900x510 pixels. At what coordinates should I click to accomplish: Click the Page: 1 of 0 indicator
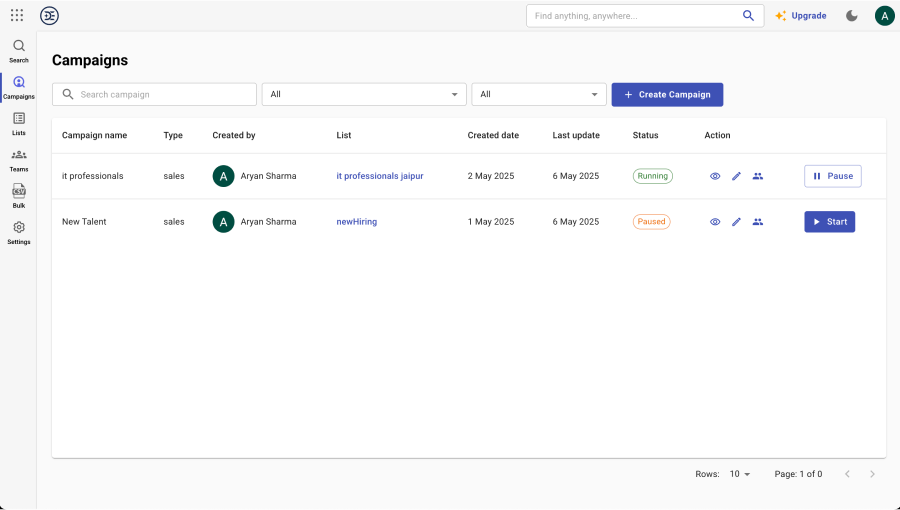(x=798, y=474)
